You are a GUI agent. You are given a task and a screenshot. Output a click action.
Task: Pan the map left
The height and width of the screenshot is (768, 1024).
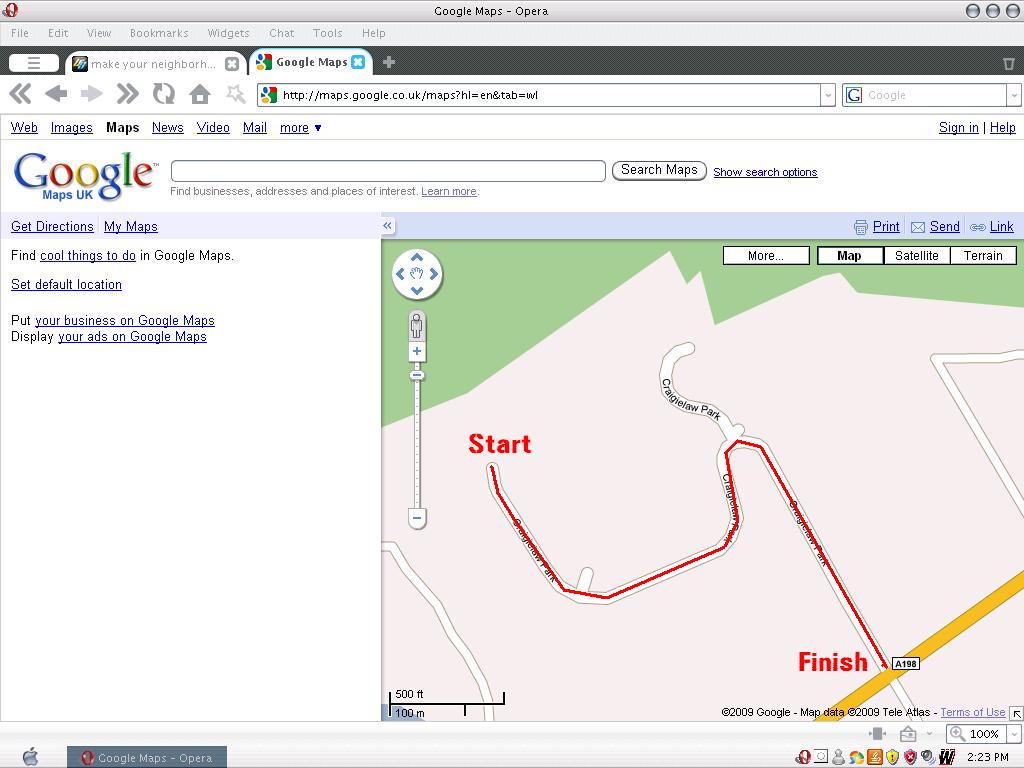(x=400, y=274)
